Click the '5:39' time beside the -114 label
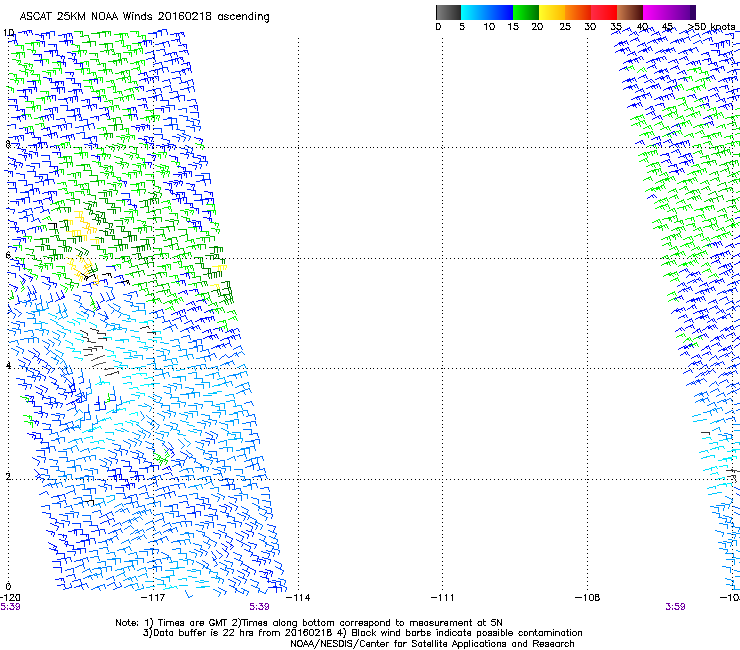Image resolution: width=740 pixels, height=650 pixels. click(x=260, y=607)
